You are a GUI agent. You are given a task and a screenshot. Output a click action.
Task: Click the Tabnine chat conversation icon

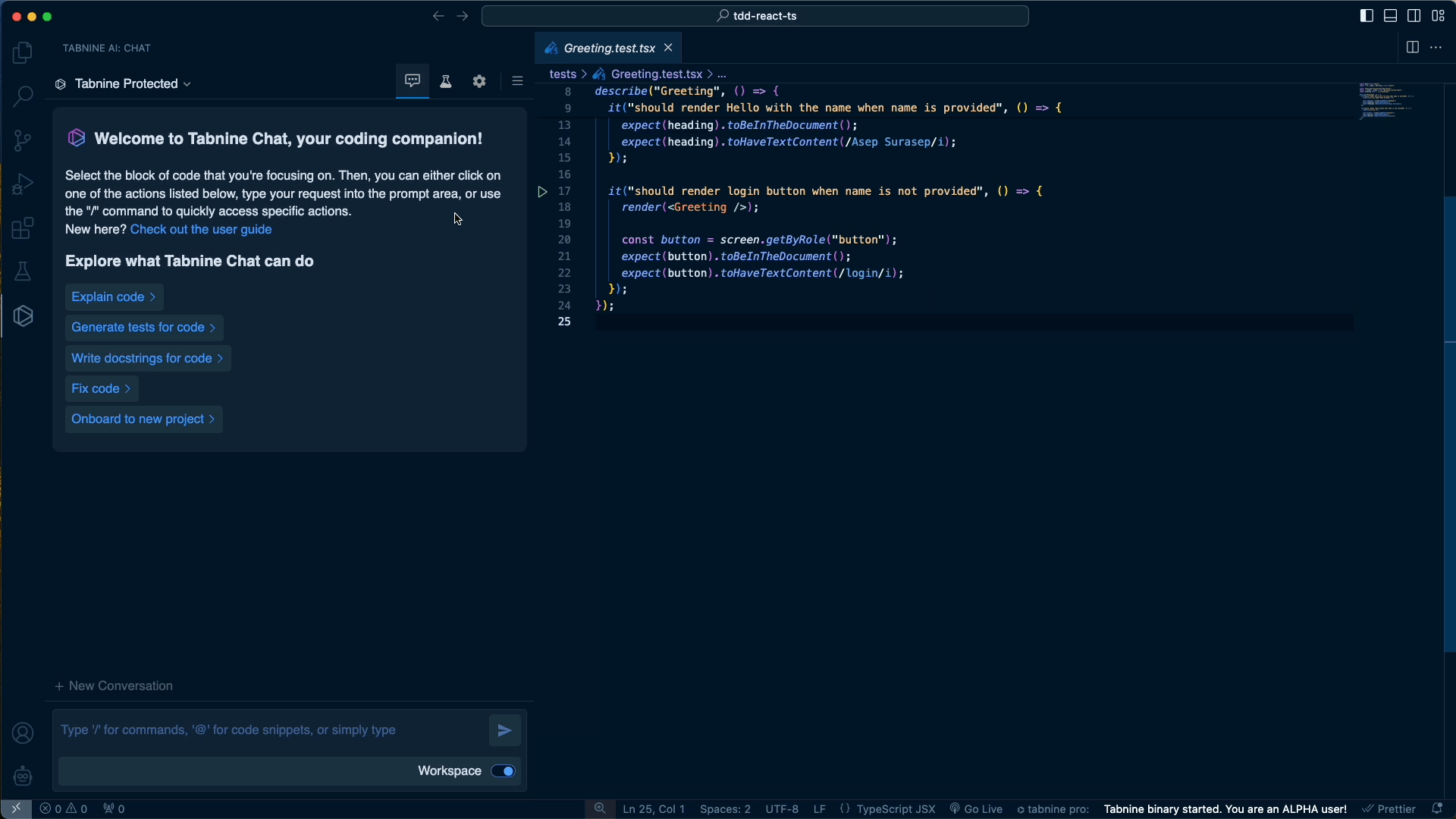coord(413,81)
